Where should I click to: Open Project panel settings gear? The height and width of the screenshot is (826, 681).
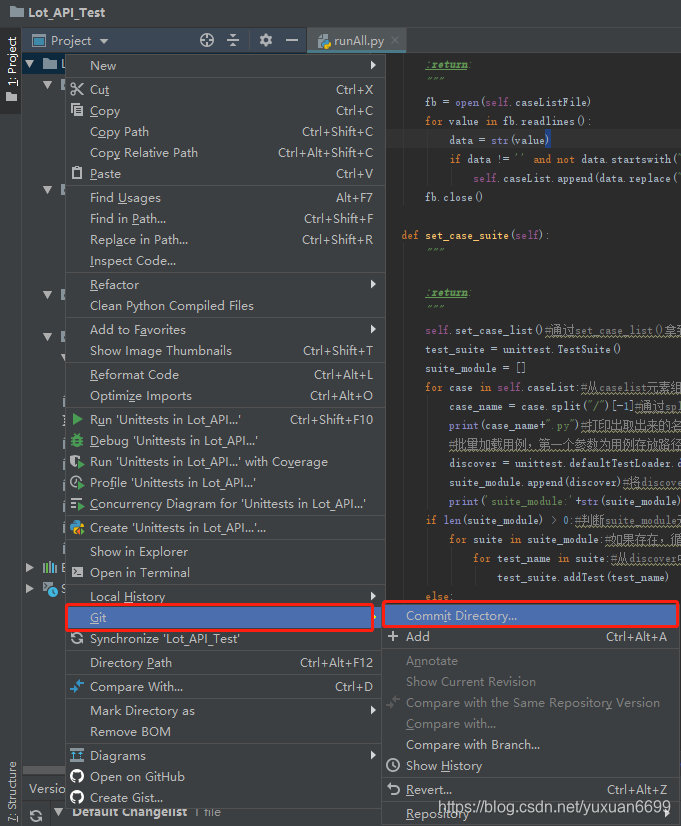coord(266,40)
